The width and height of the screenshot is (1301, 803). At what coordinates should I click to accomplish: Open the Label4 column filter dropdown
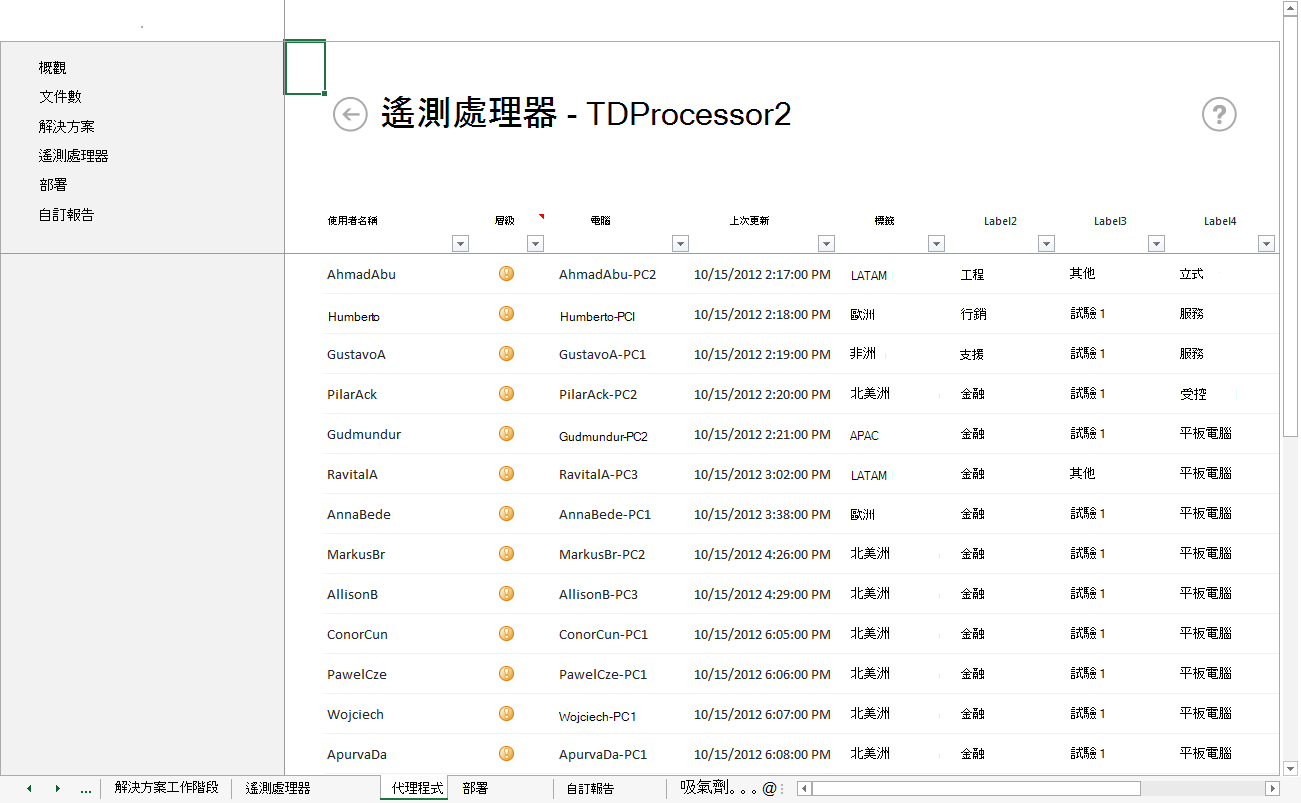[x=1266, y=243]
